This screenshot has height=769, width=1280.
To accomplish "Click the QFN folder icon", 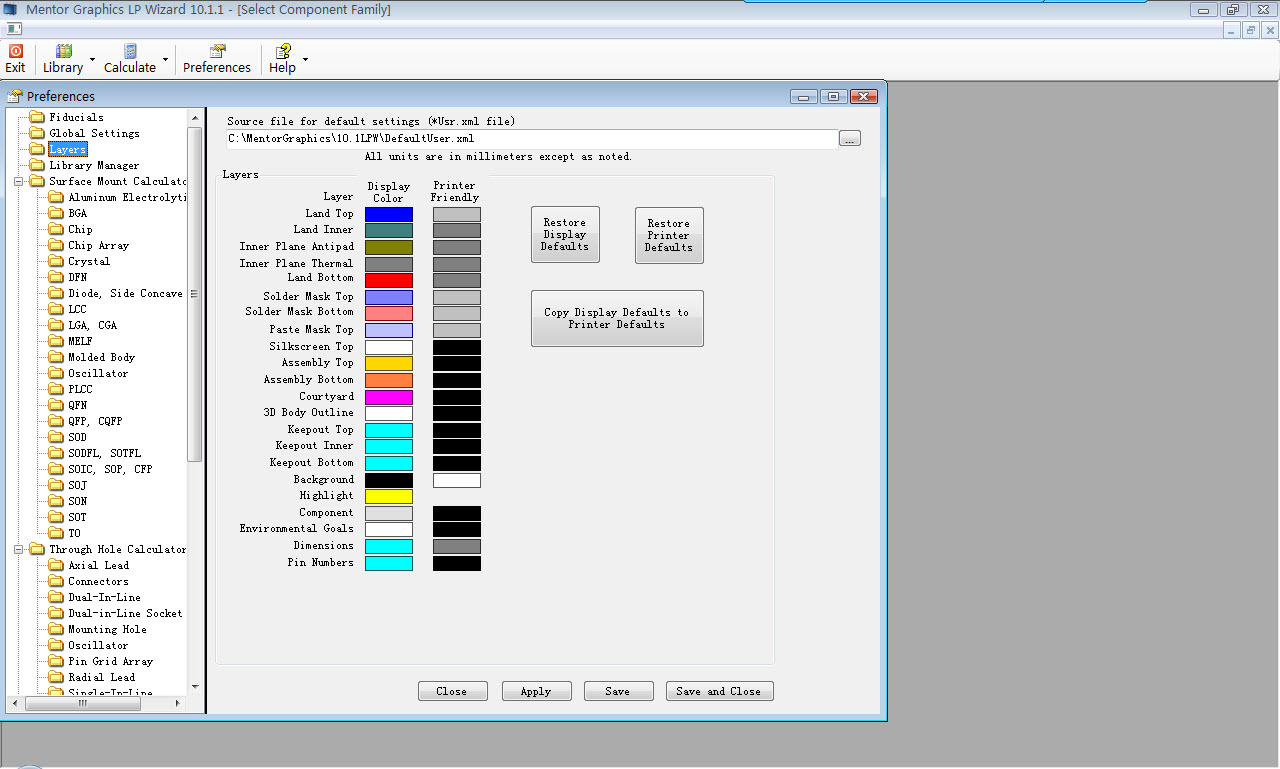I will pos(56,405).
